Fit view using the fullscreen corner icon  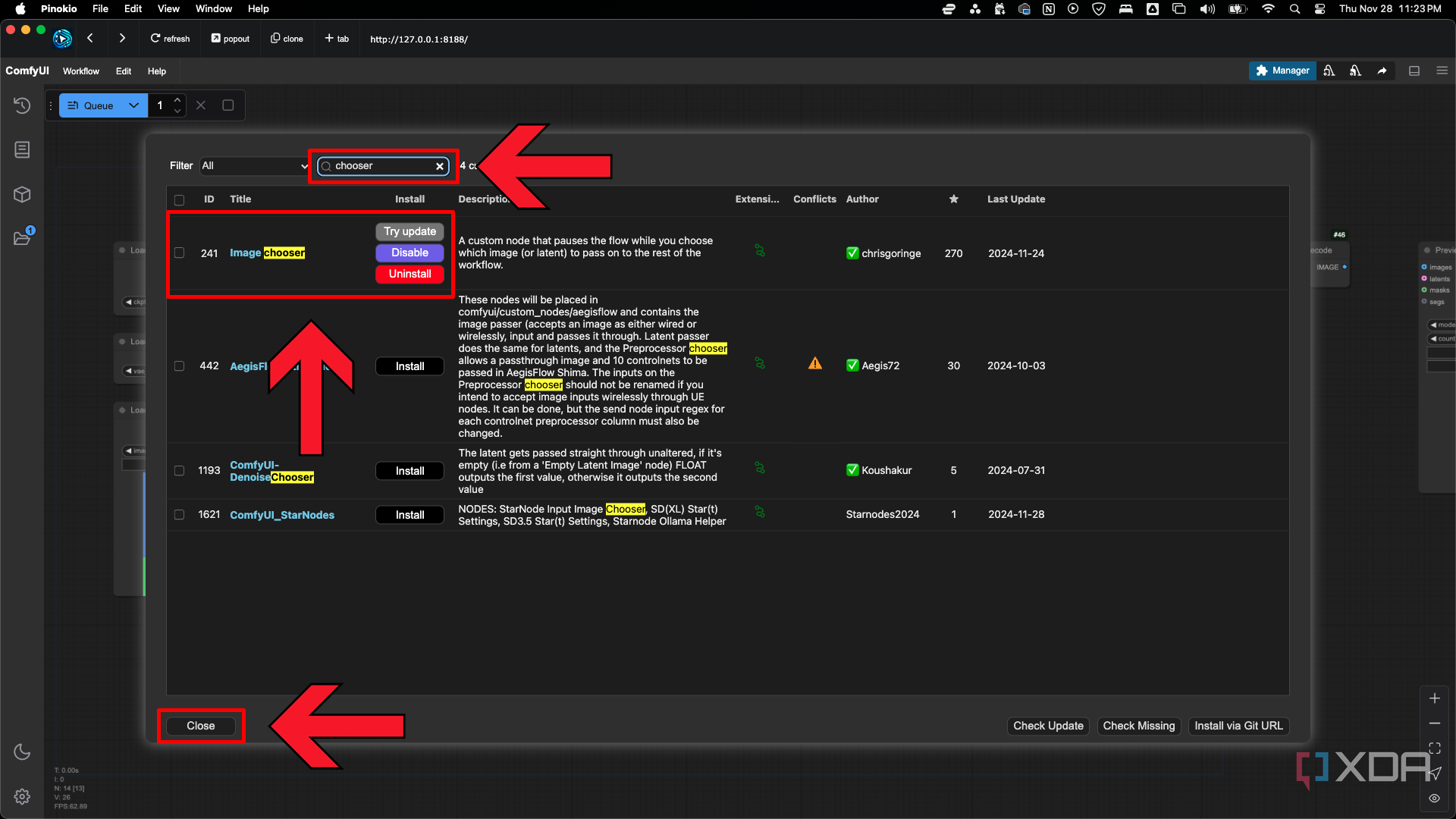(x=1435, y=748)
